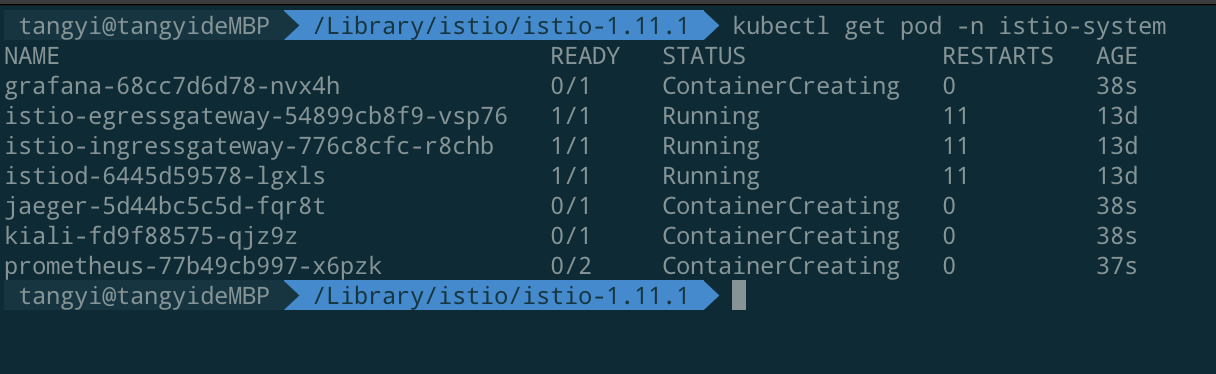Click the Running status of istiod

click(x=711, y=176)
